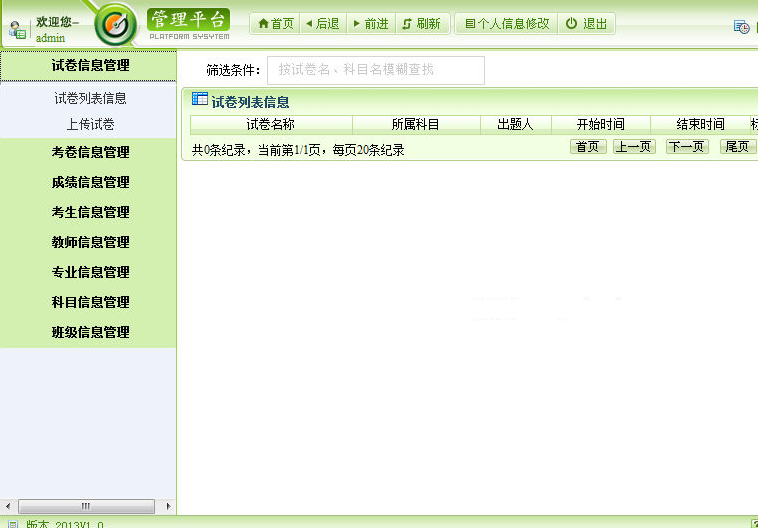This screenshot has height=528, width=758.
Task: Open 个人信息修改 from the toolbar
Action: pos(507,24)
